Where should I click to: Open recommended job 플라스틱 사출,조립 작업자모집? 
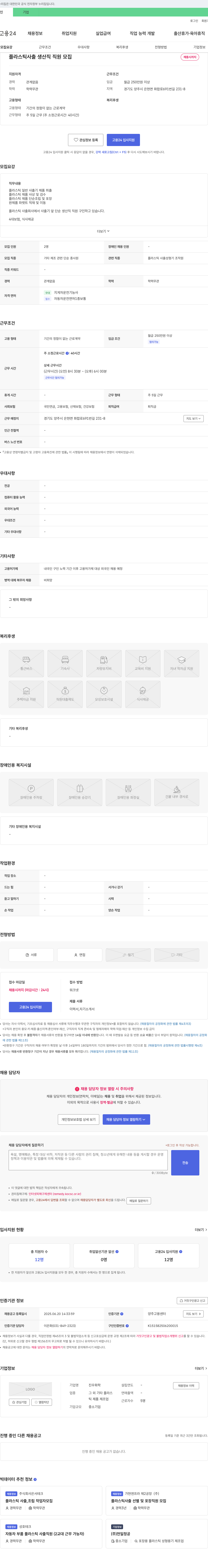point(29,1501)
